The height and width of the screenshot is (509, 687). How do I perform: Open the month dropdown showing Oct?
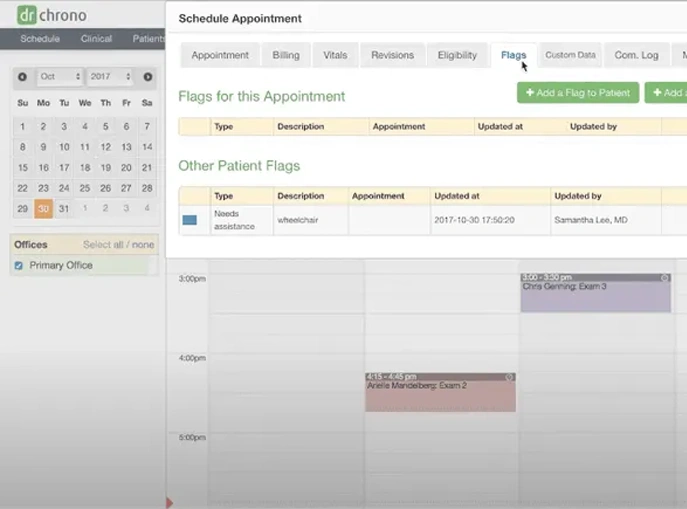coord(60,77)
